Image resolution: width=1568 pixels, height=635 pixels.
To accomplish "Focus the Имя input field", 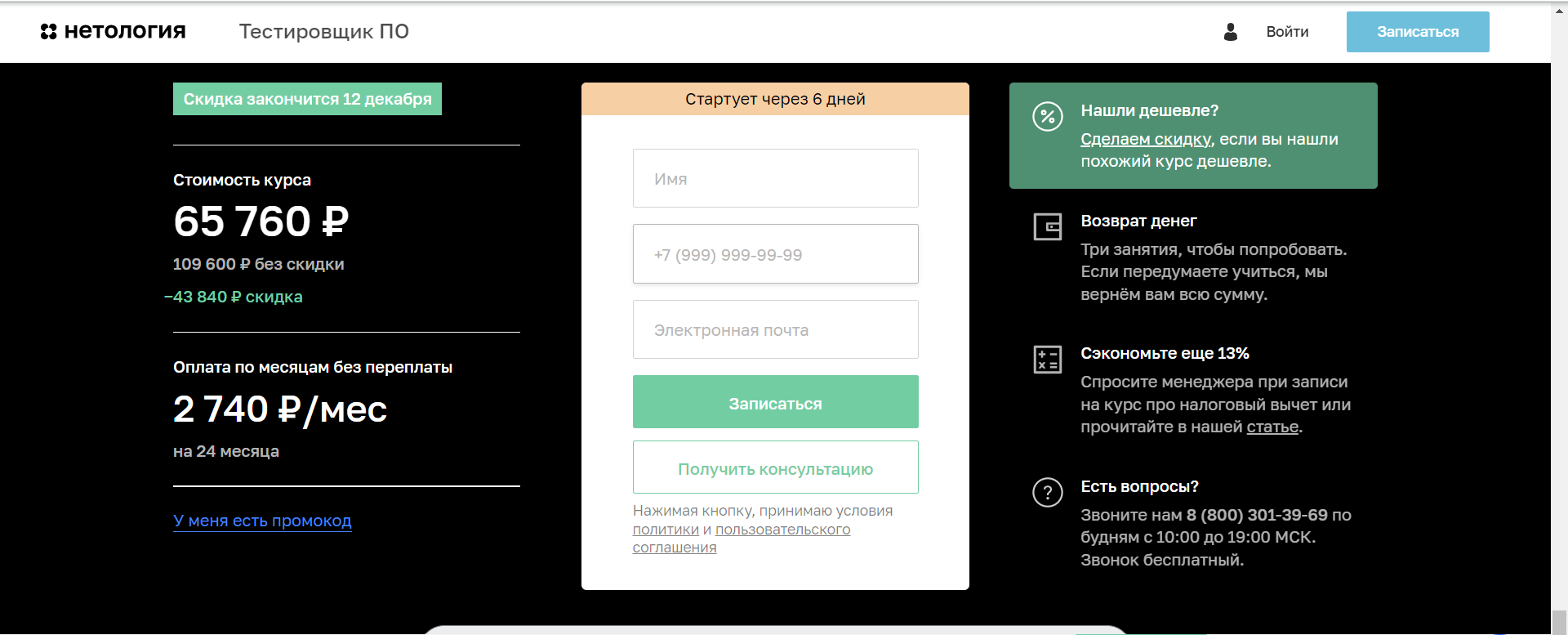I will point(776,178).
